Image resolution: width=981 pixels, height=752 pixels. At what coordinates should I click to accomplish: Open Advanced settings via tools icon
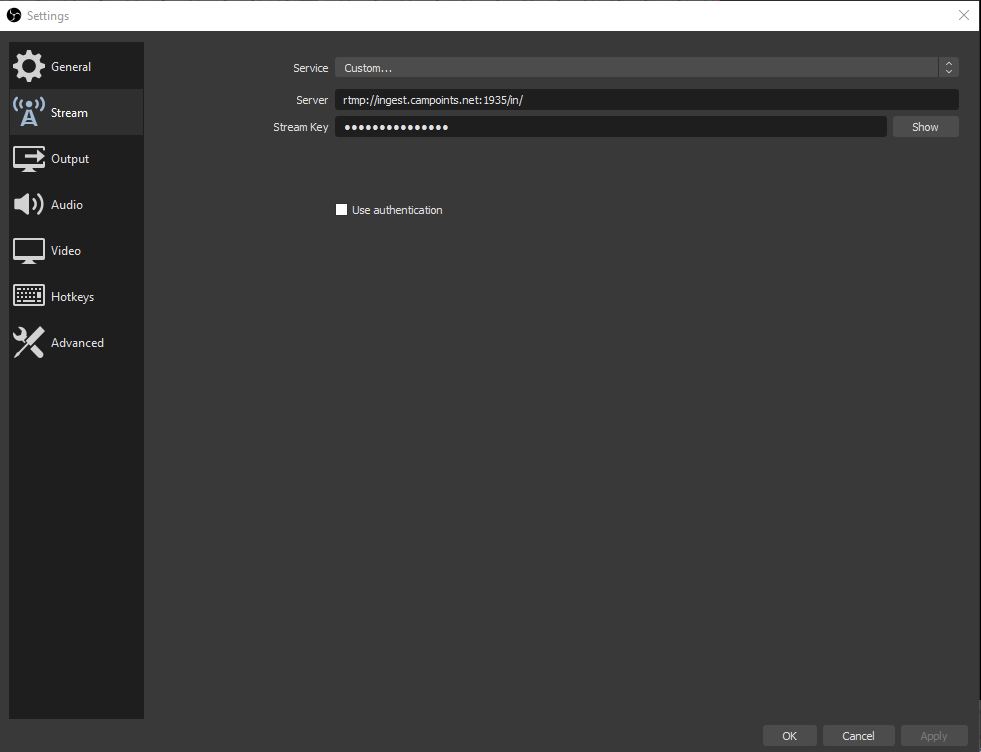29,342
